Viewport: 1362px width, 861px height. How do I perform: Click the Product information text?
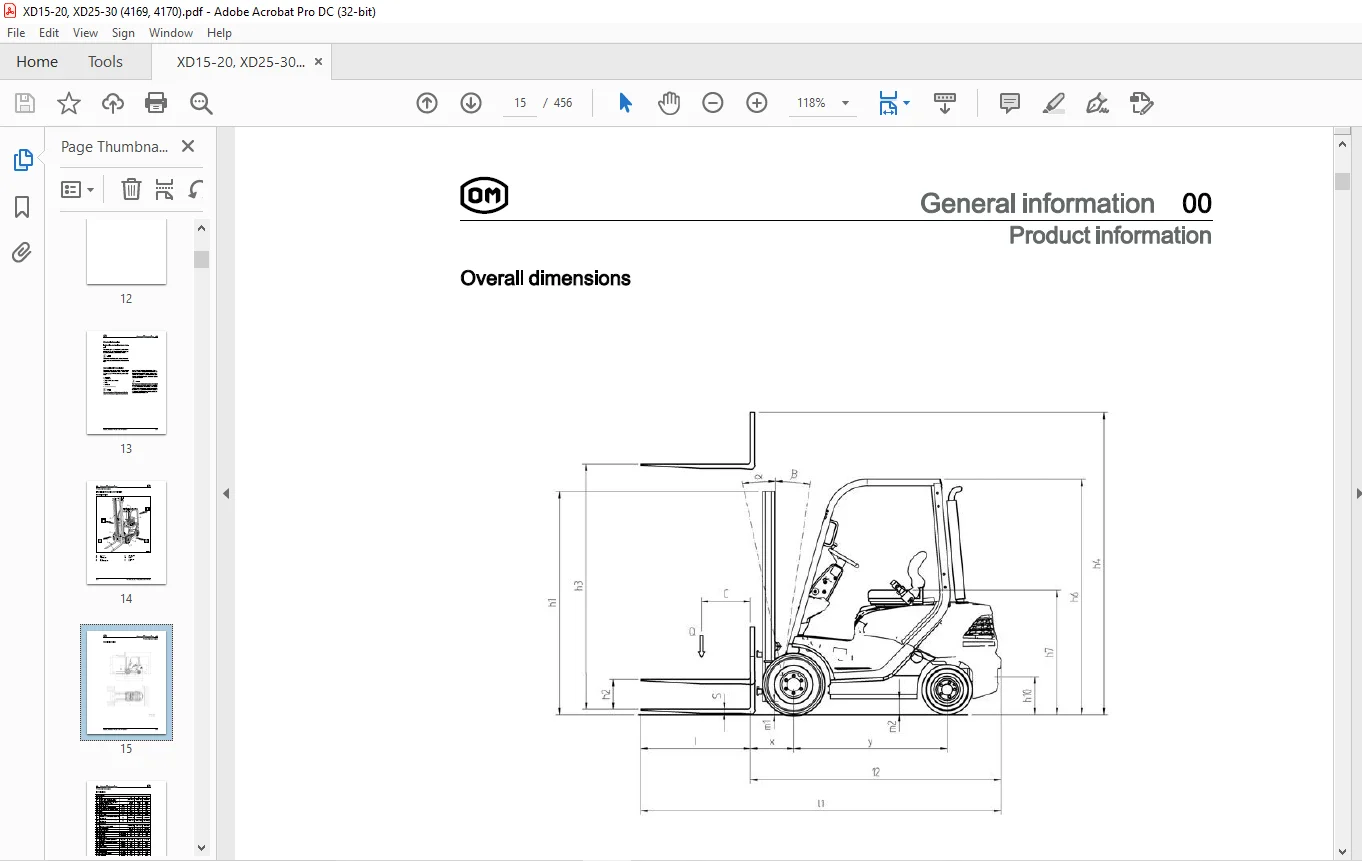point(1110,235)
